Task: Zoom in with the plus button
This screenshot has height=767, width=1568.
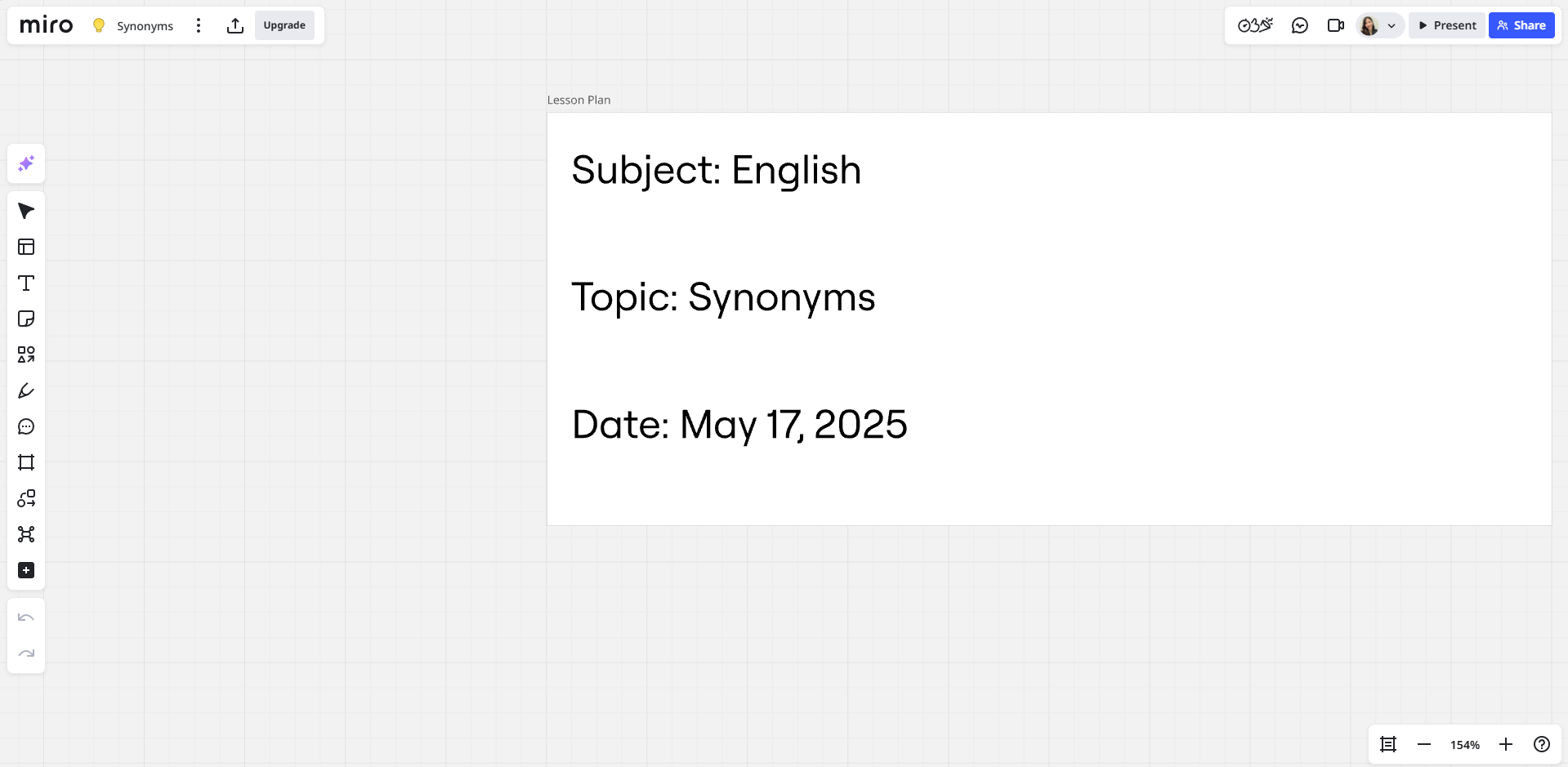Action: pyautogui.click(x=1506, y=744)
